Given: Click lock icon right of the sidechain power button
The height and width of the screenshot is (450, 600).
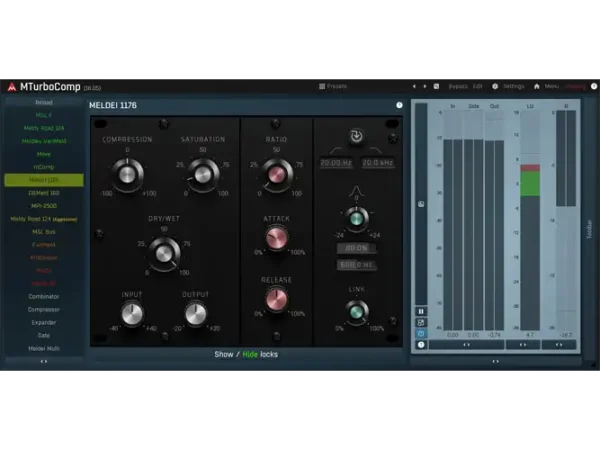Looking at the screenshot, I should click(393, 139).
